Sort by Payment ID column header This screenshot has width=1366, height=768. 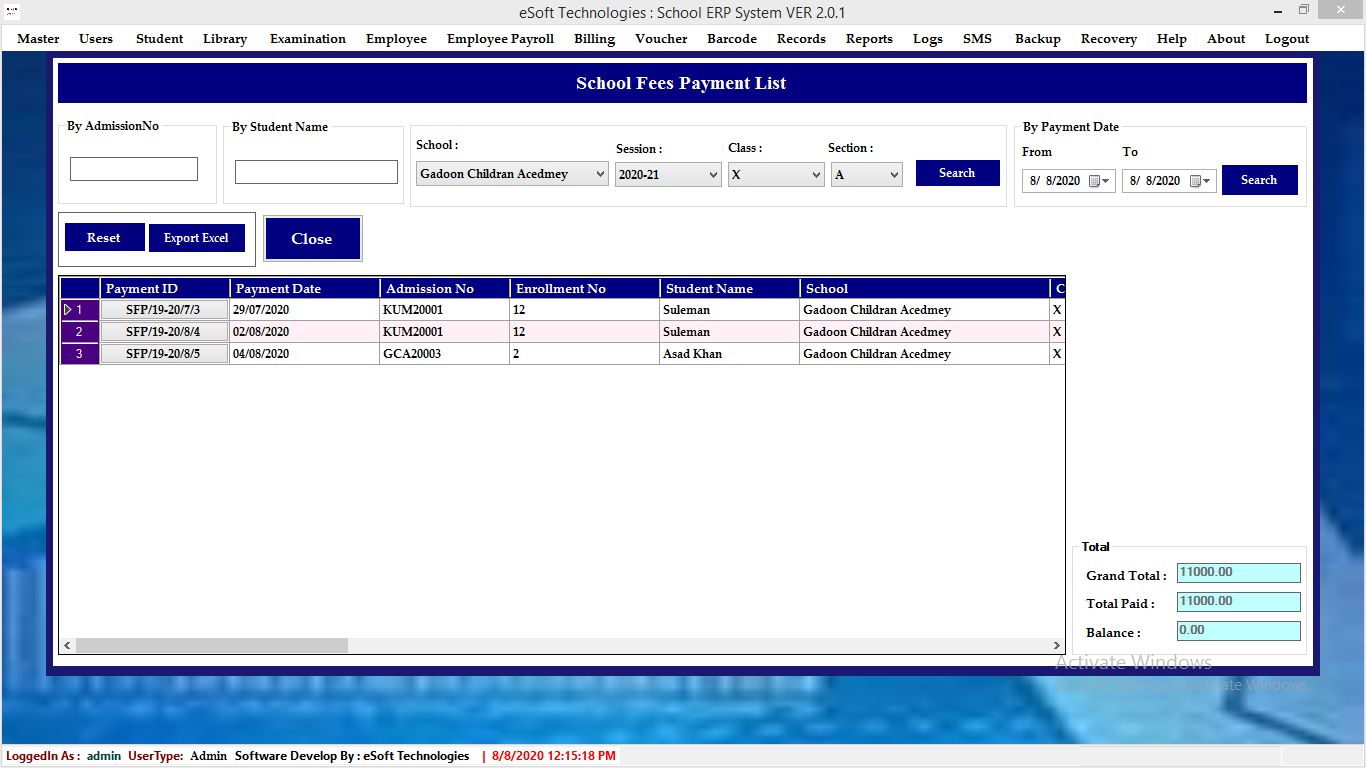tap(165, 288)
